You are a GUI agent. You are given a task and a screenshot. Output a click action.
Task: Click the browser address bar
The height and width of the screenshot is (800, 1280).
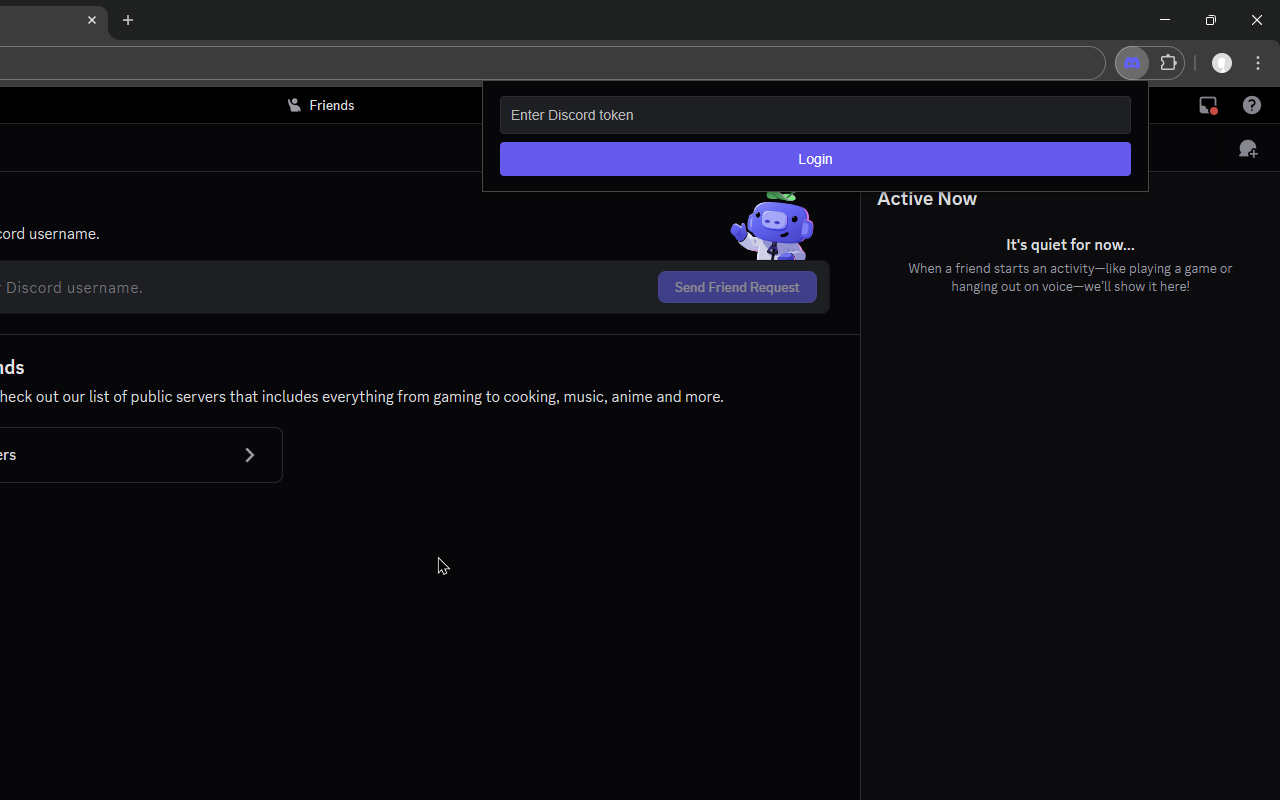[x=552, y=63]
